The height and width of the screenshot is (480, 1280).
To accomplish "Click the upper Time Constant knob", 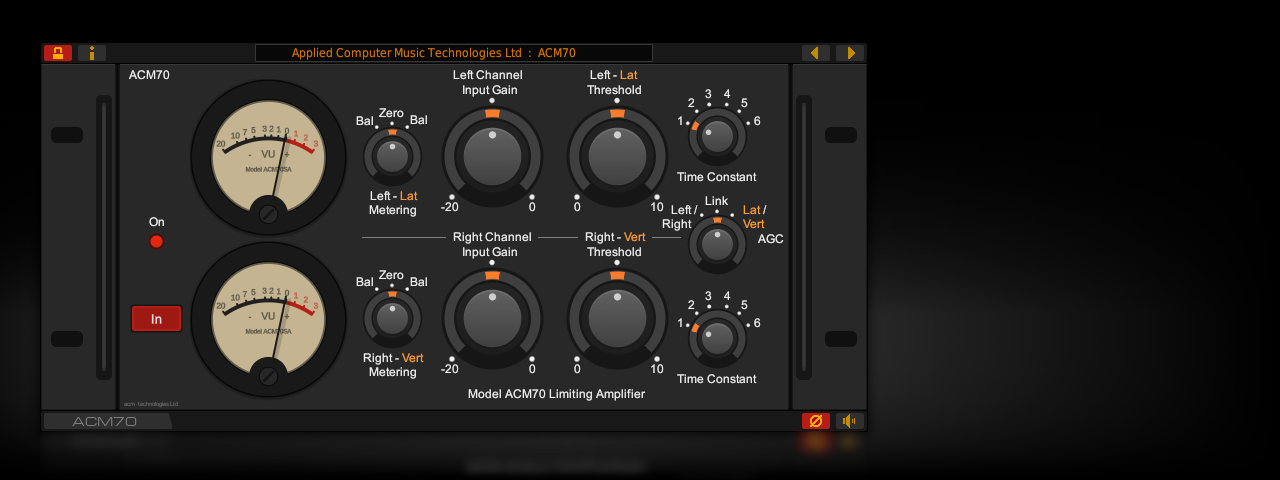I will [x=717, y=136].
